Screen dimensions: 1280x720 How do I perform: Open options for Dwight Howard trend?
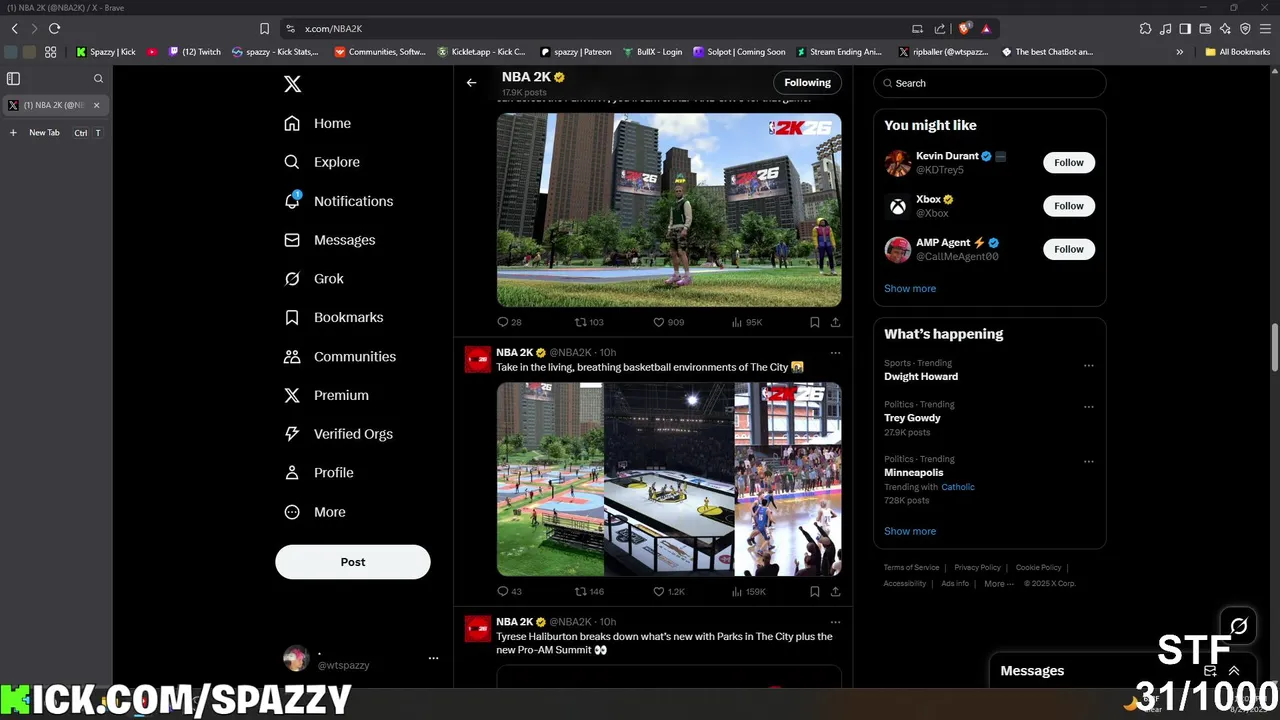coord(1089,366)
